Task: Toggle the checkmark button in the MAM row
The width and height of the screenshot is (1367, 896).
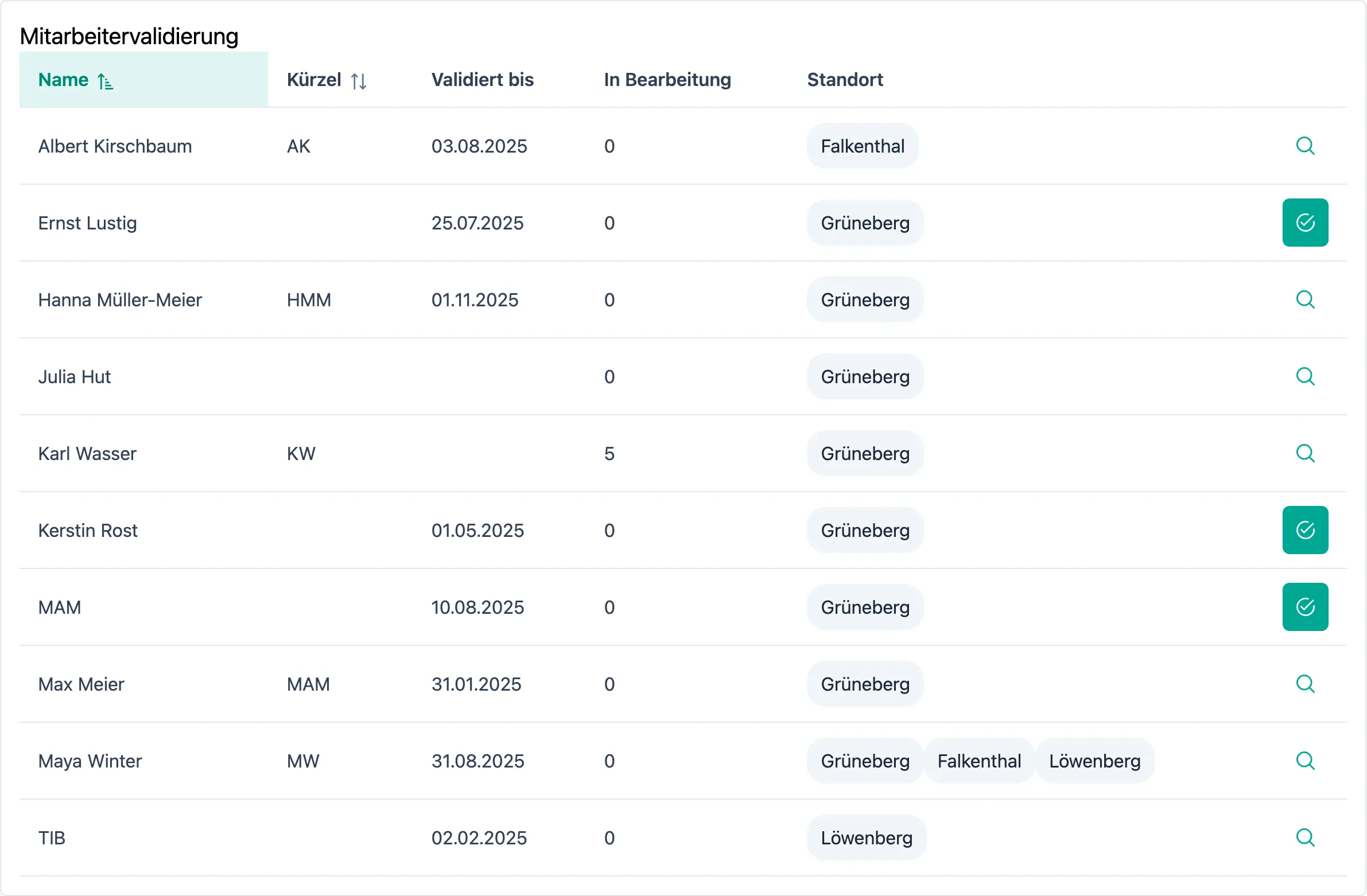Action: 1305,607
